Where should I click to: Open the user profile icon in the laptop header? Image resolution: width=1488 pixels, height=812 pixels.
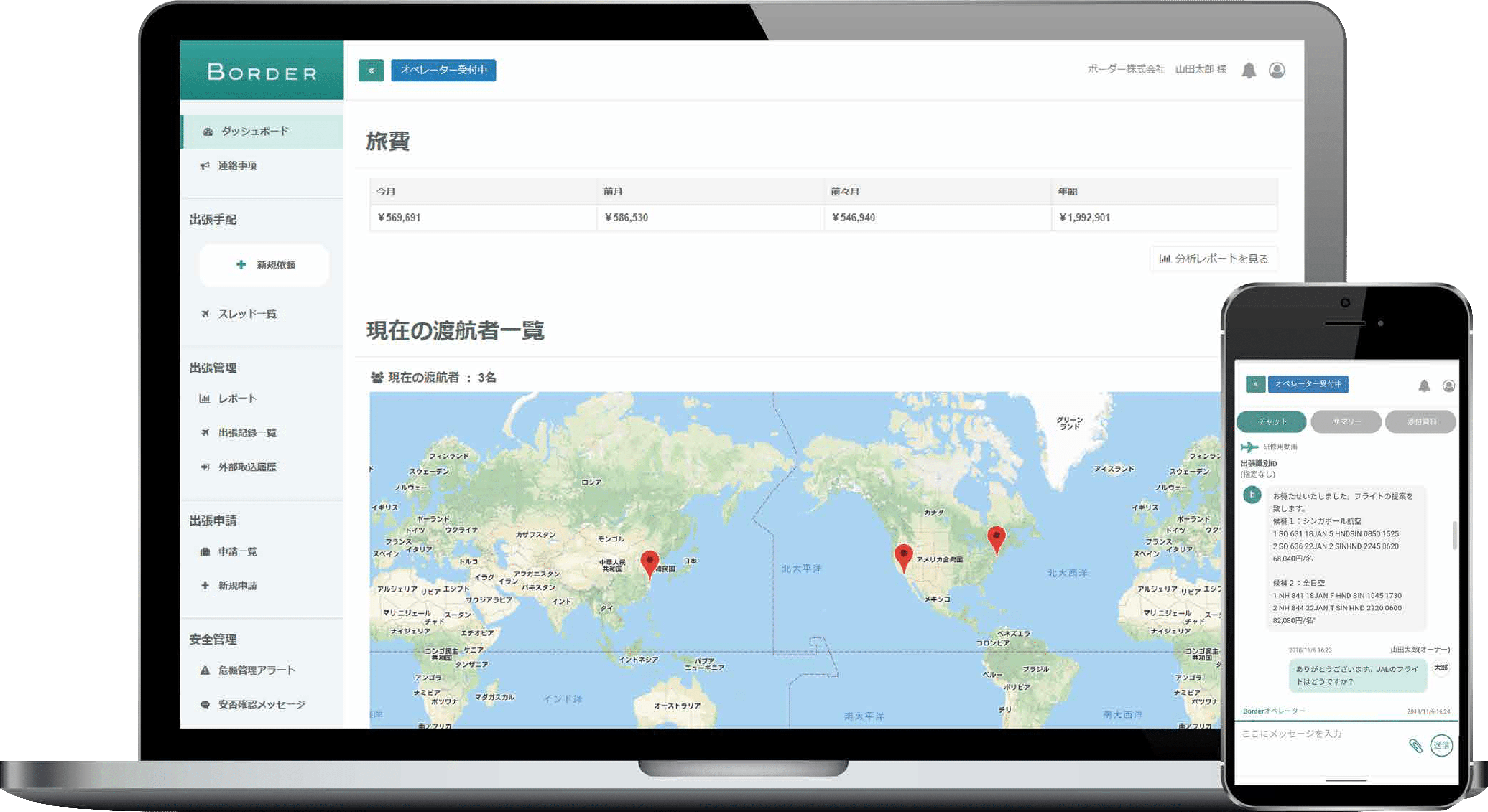(1277, 70)
